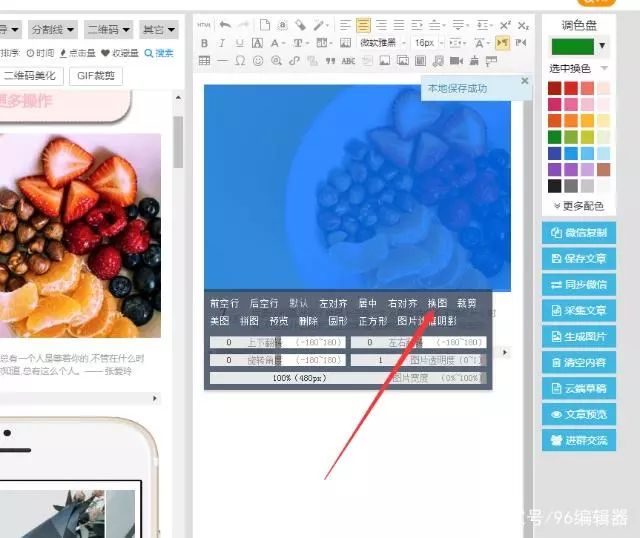Screen dimensions: 640x538
Task: Toggle justify alignment
Action: [399, 25]
